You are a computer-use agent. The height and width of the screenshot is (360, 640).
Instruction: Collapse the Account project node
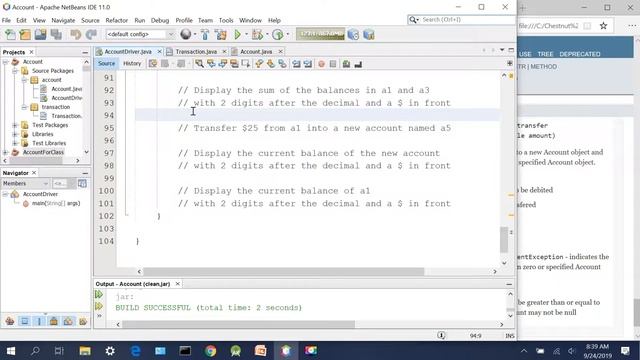coord(5,62)
